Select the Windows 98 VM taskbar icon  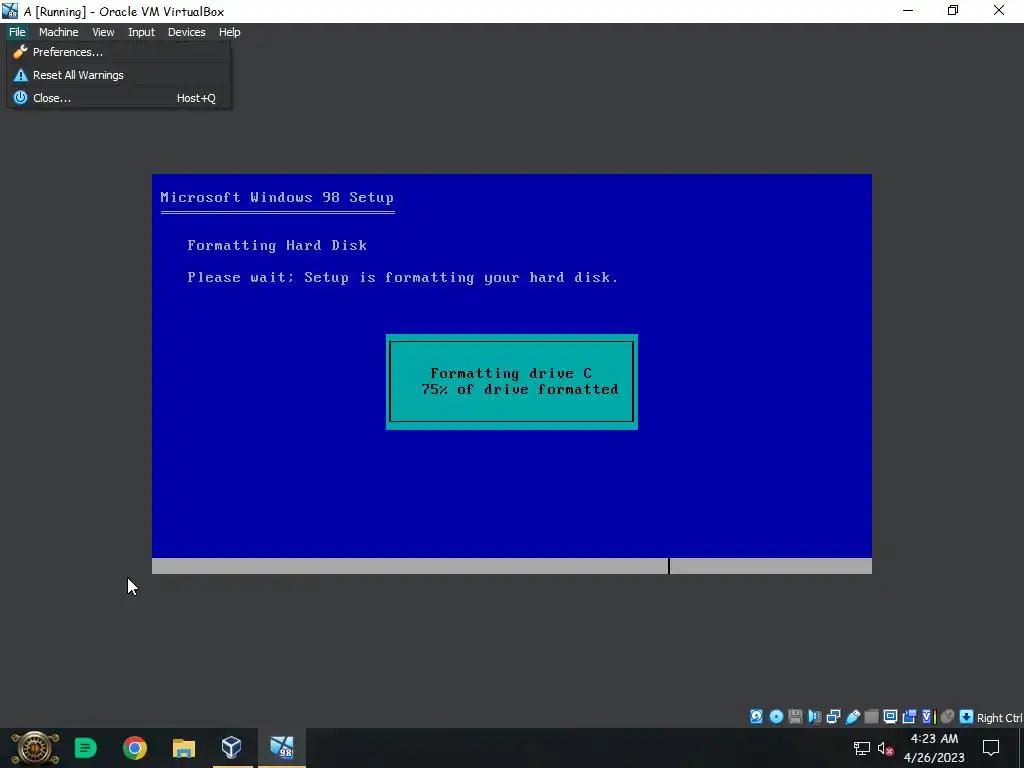[x=281, y=748]
